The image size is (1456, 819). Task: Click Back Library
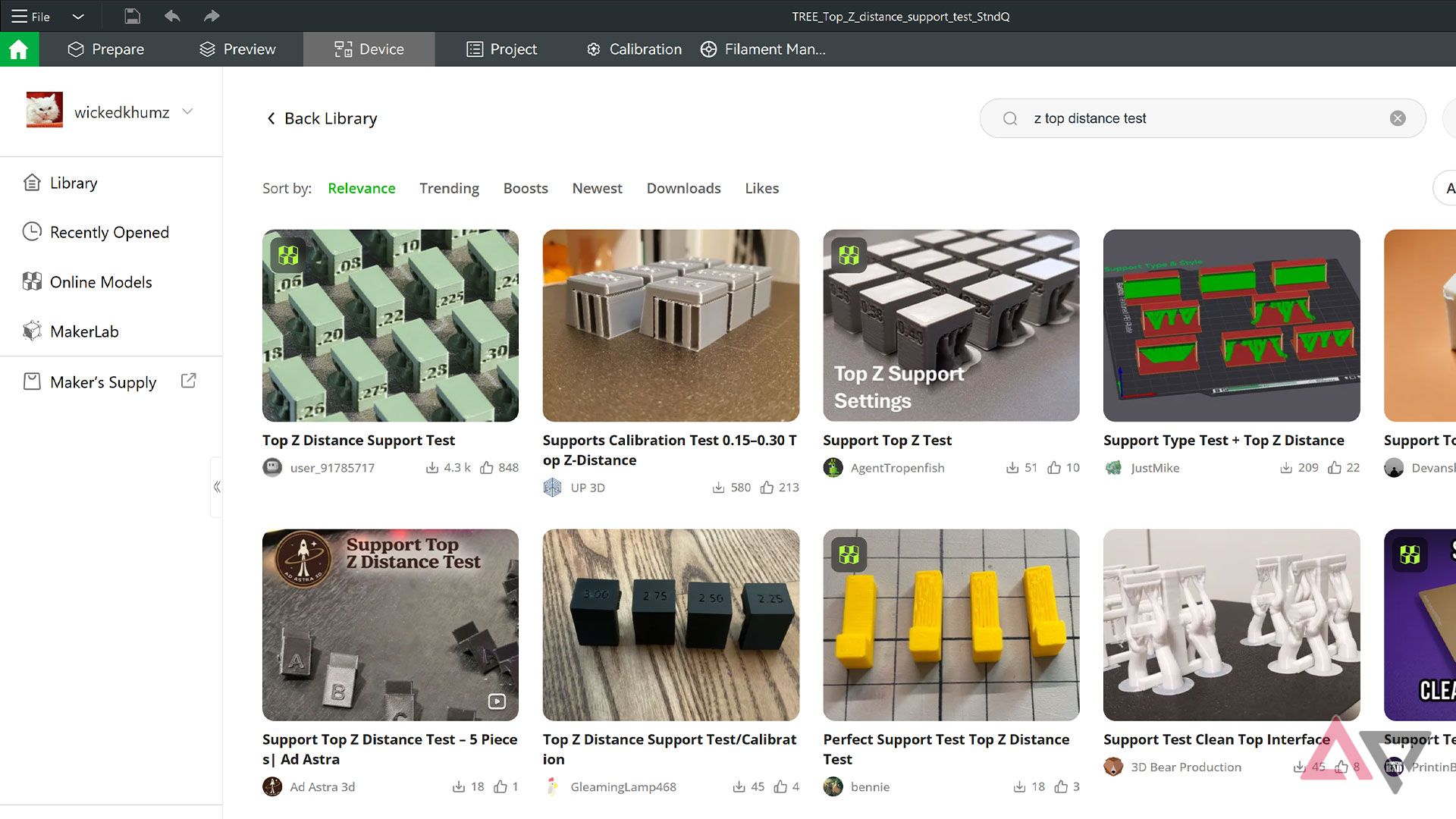(322, 118)
